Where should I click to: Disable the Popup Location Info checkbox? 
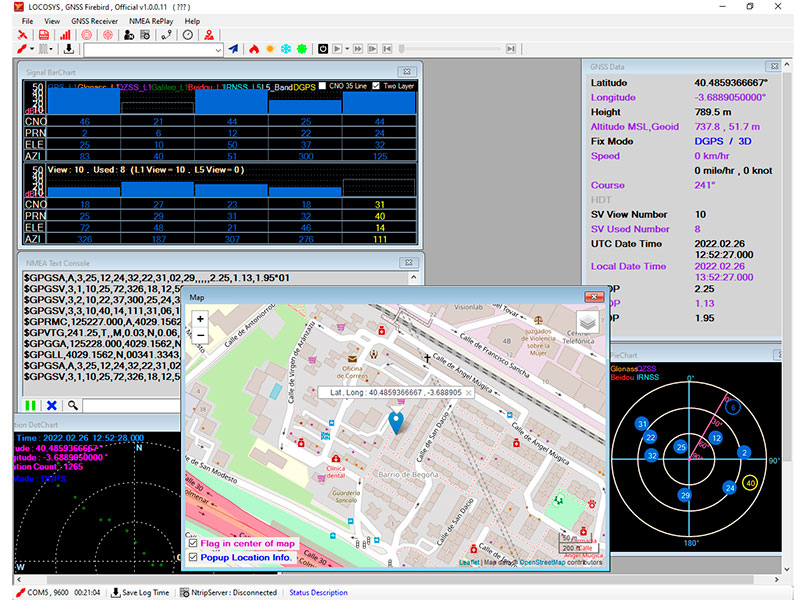pyautogui.click(x=191, y=556)
